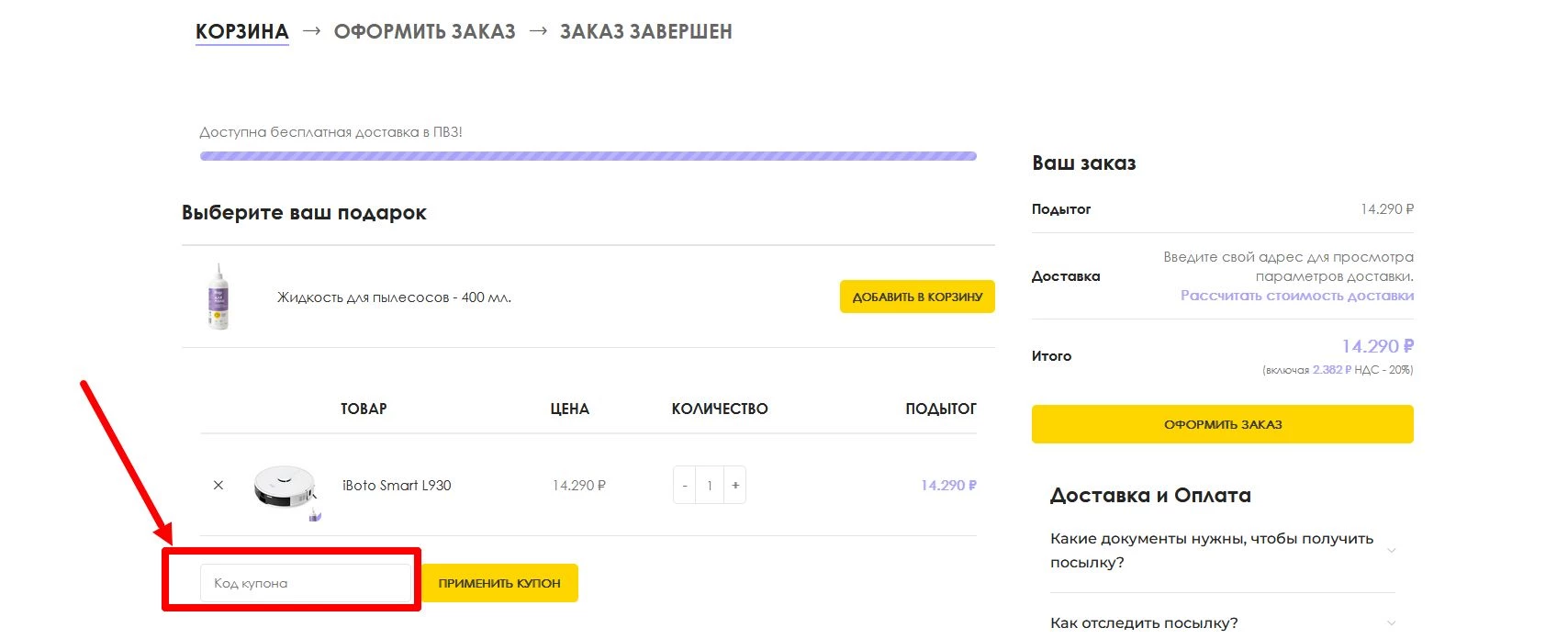Open the iBoto Smart L930 product link

click(x=397, y=486)
